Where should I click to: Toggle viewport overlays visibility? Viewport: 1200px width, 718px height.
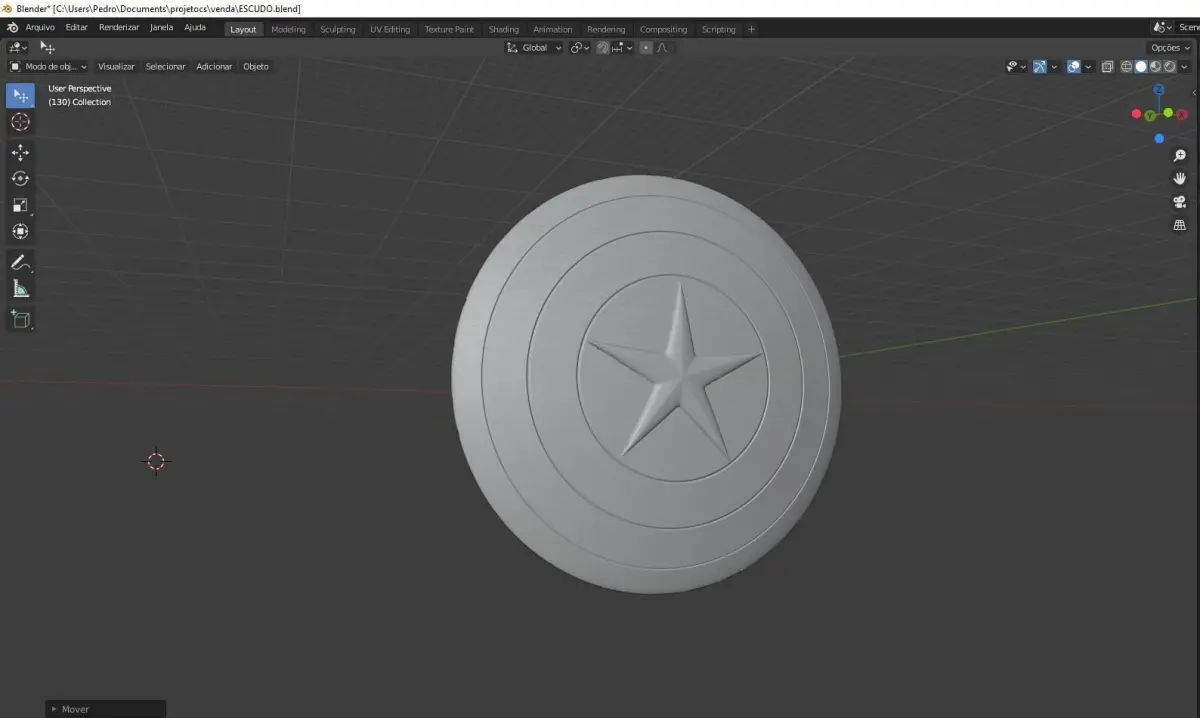click(1074, 66)
